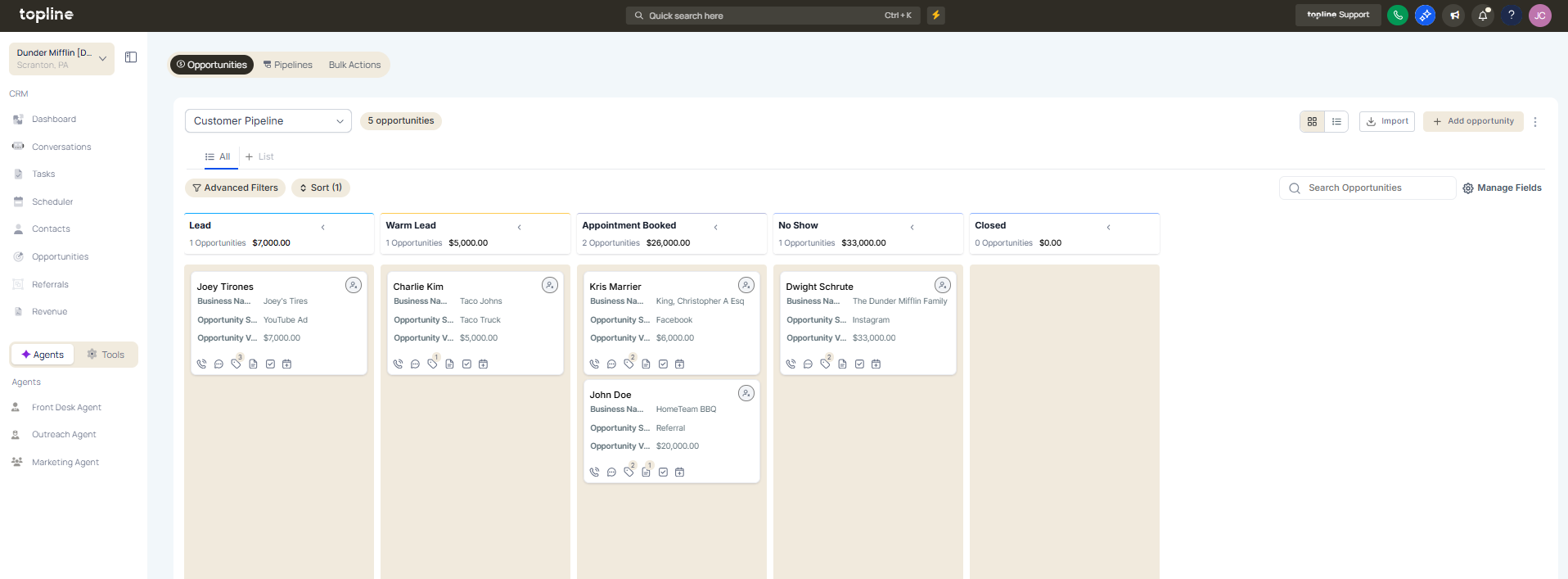Screen dimensions: 1568x579
Task: Collapse the Closed column
Action: tap(1109, 227)
